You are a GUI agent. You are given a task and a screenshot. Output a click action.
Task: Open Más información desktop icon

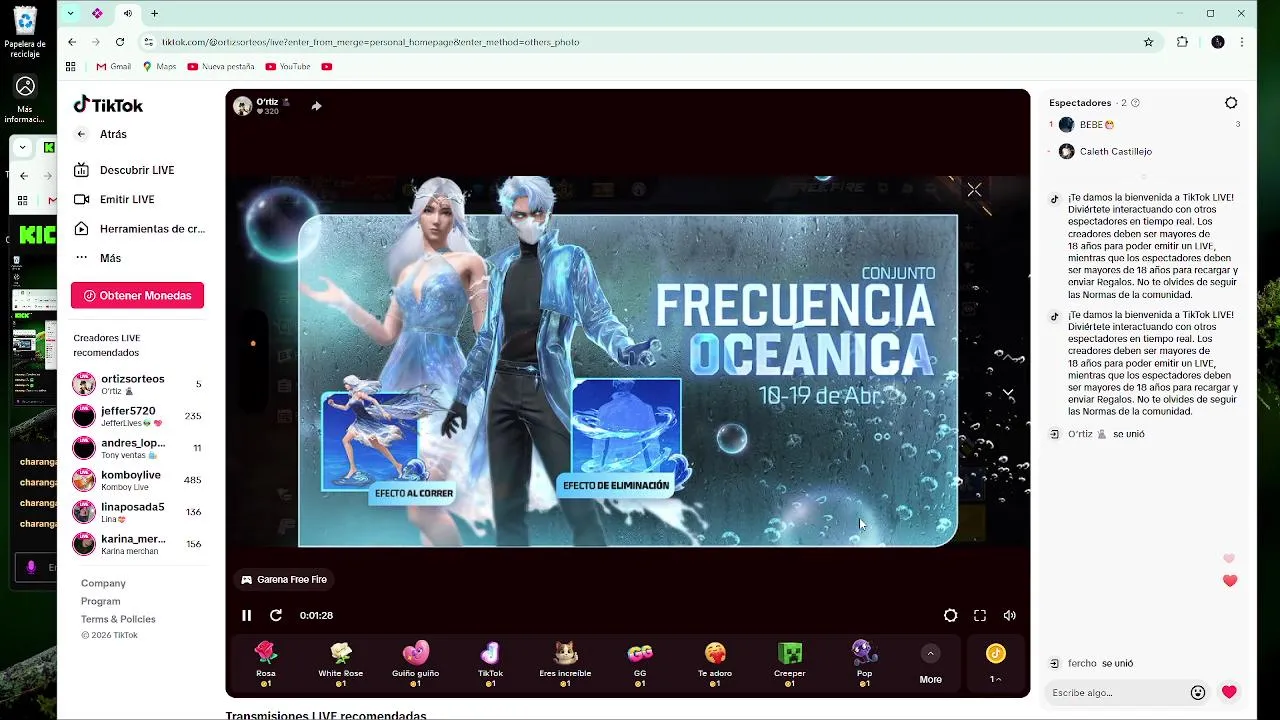[x=25, y=100]
